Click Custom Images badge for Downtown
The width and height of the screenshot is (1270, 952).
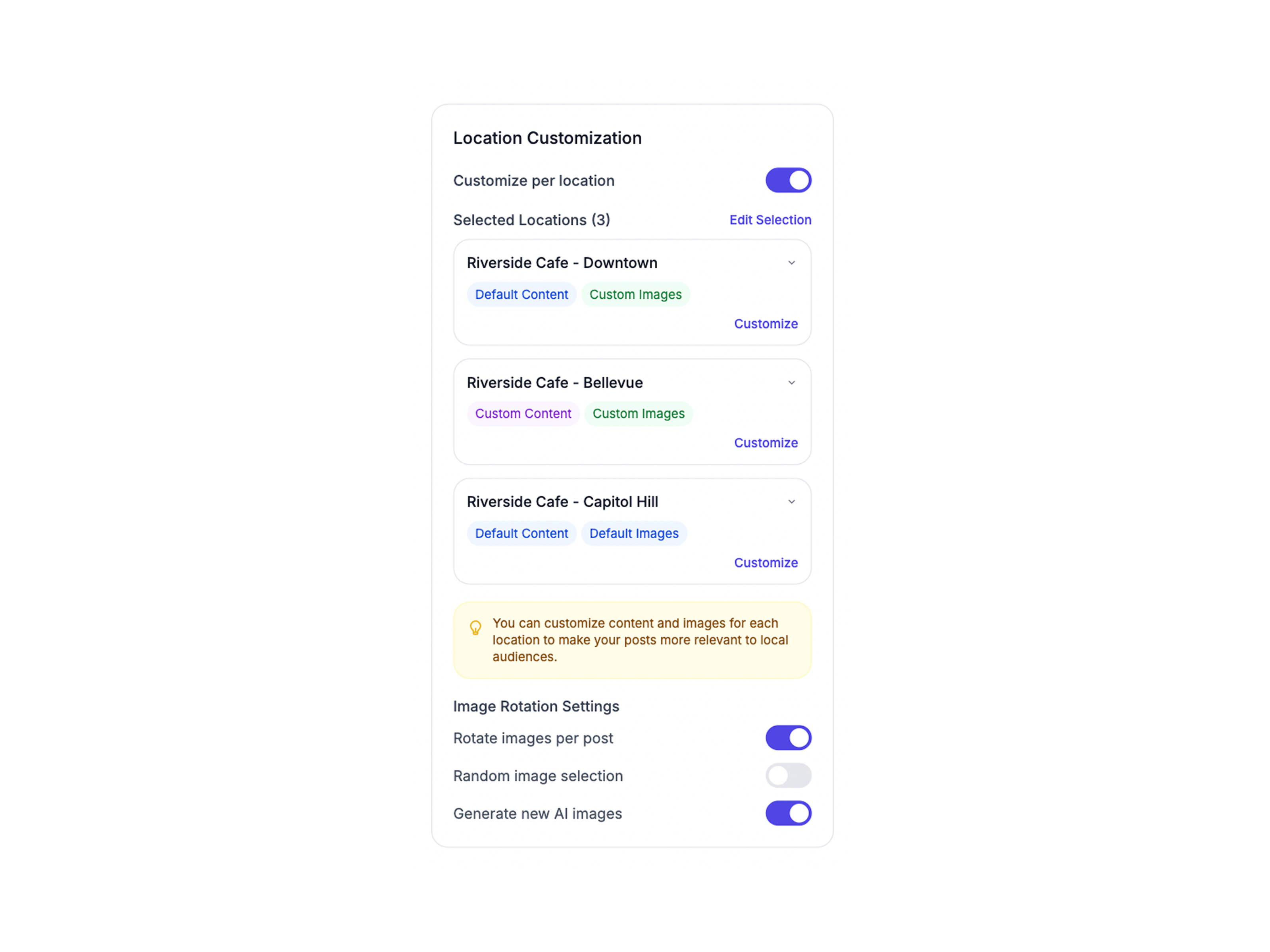[635, 294]
